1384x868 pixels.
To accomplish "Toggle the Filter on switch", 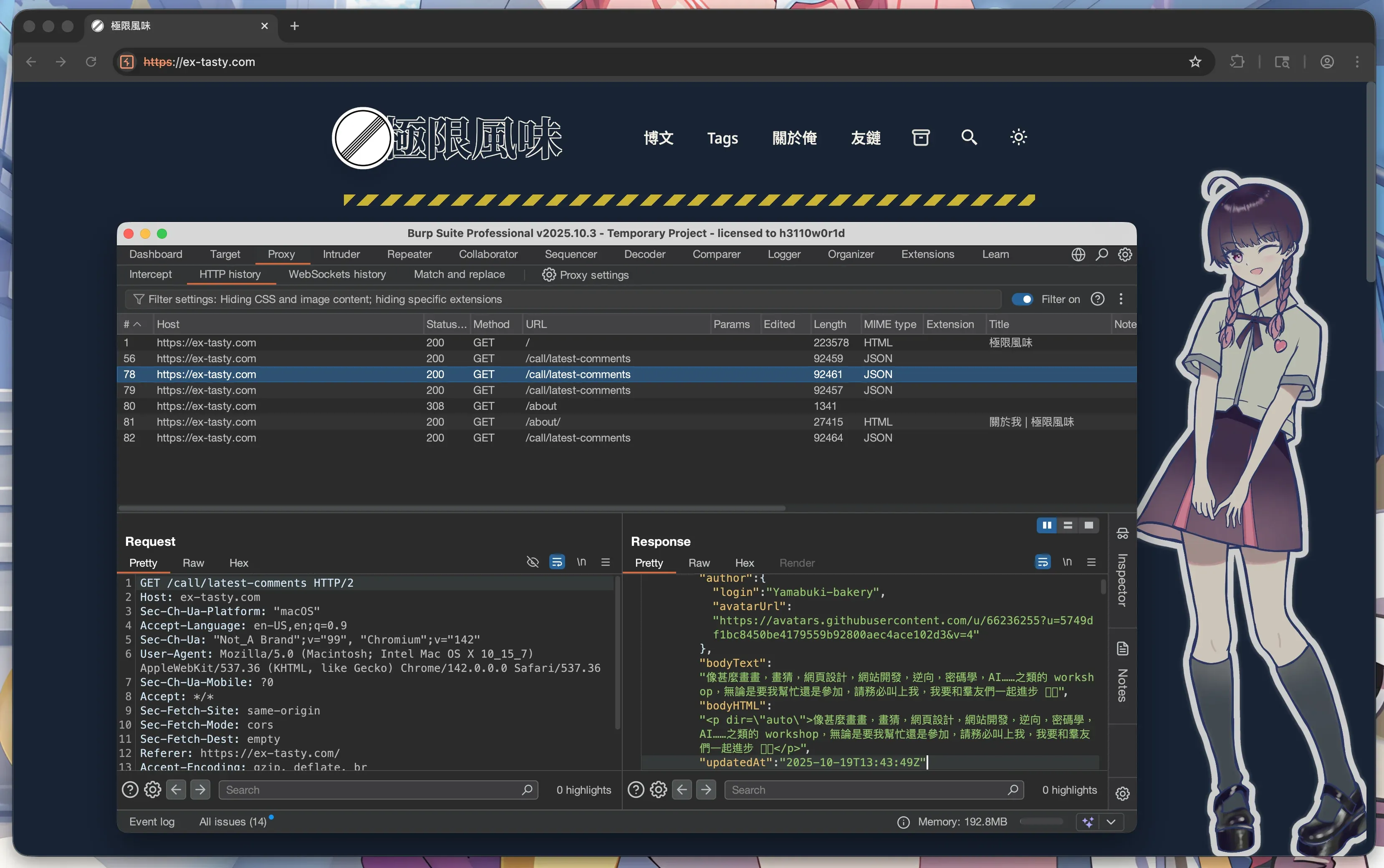I will (x=1022, y=299).
